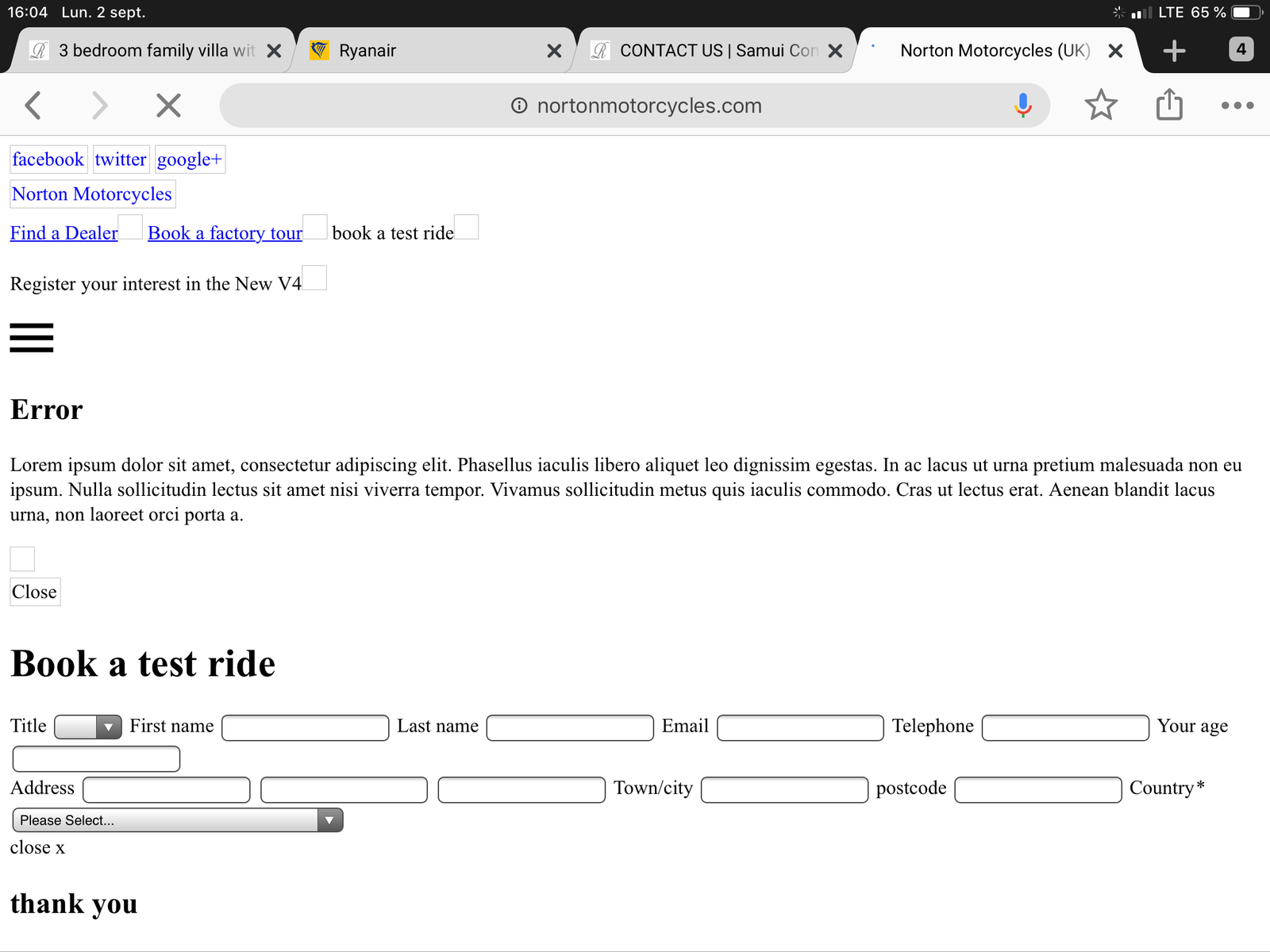Tap the site info icon in the address bar

pyautogui.click(x=519, y=106)
